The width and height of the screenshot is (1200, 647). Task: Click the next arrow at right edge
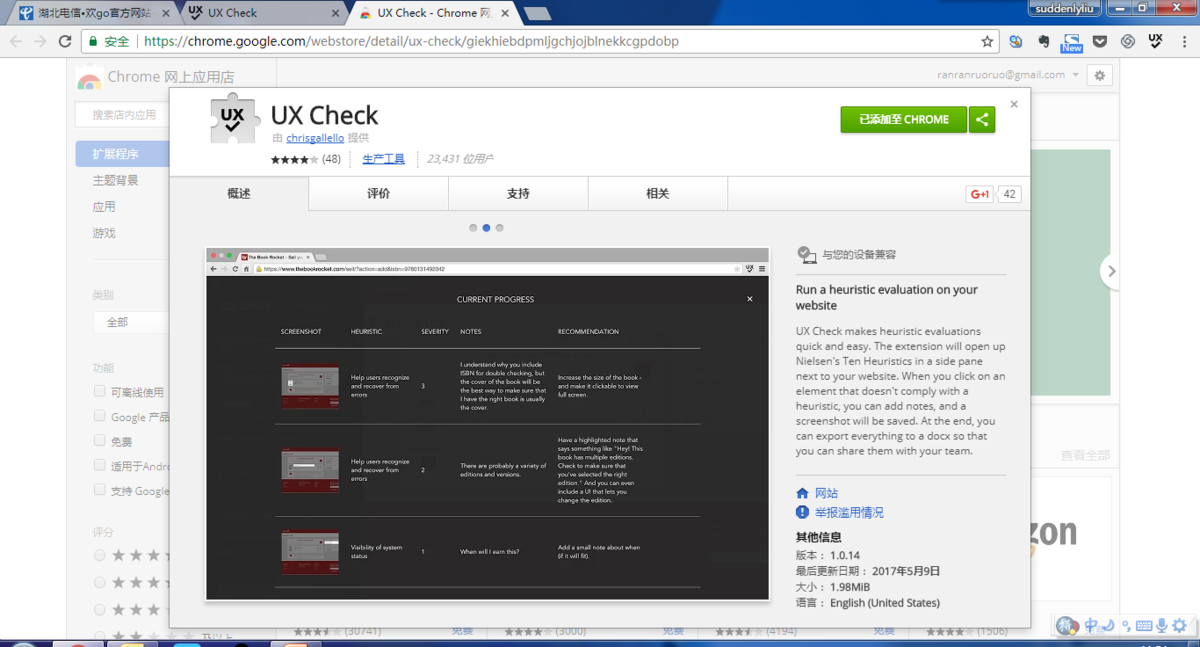1111,271
